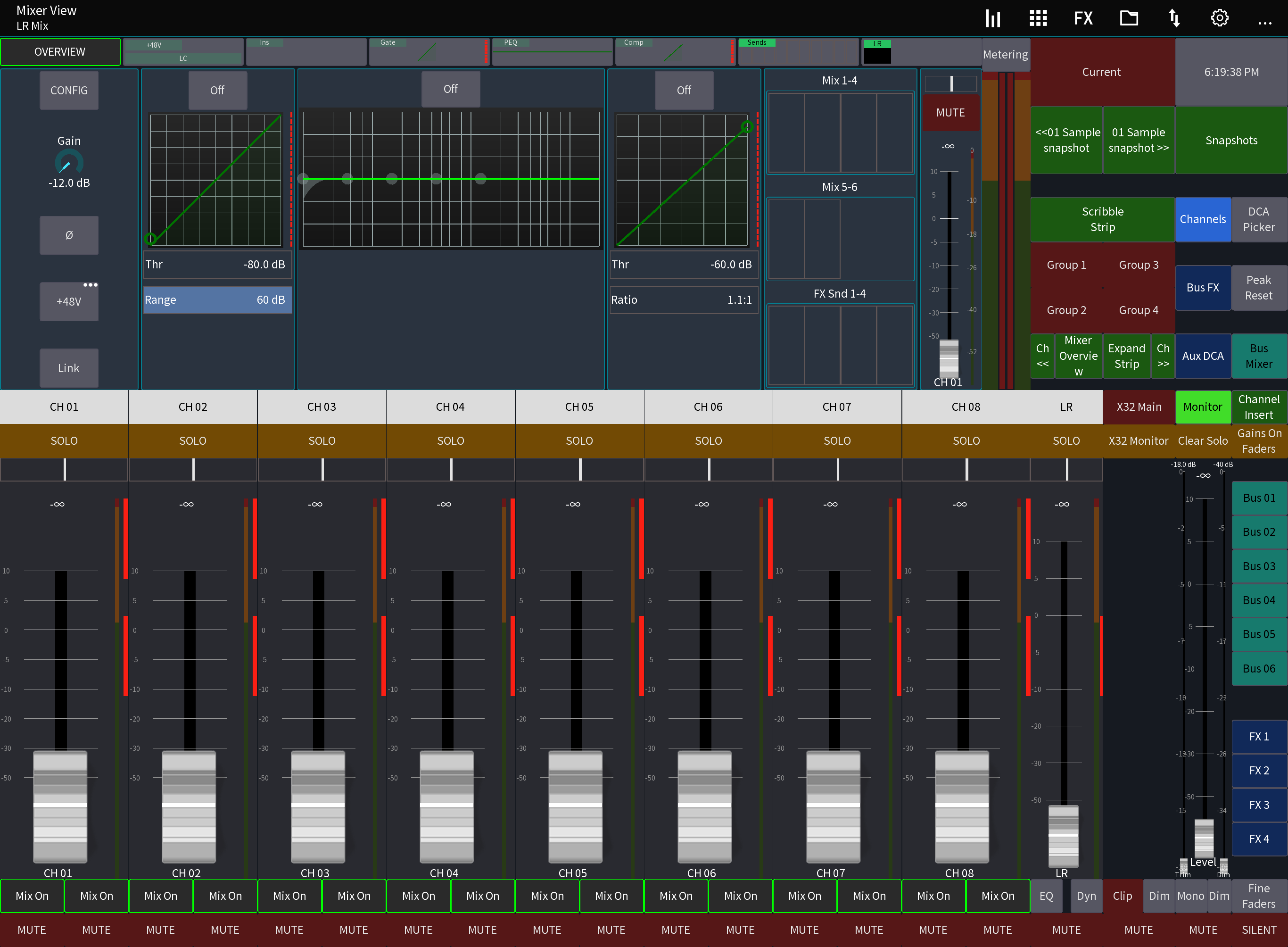This screenshot has height=947, width=1288.
Task: Open the FX rack icon
Action: (1083, 18)
